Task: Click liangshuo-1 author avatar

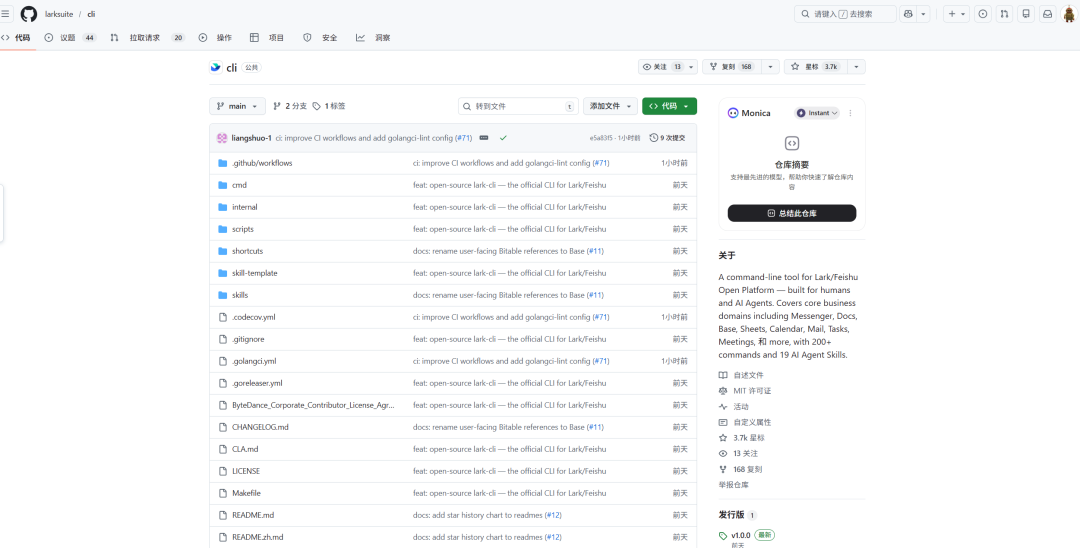Action: click(222, 138)
